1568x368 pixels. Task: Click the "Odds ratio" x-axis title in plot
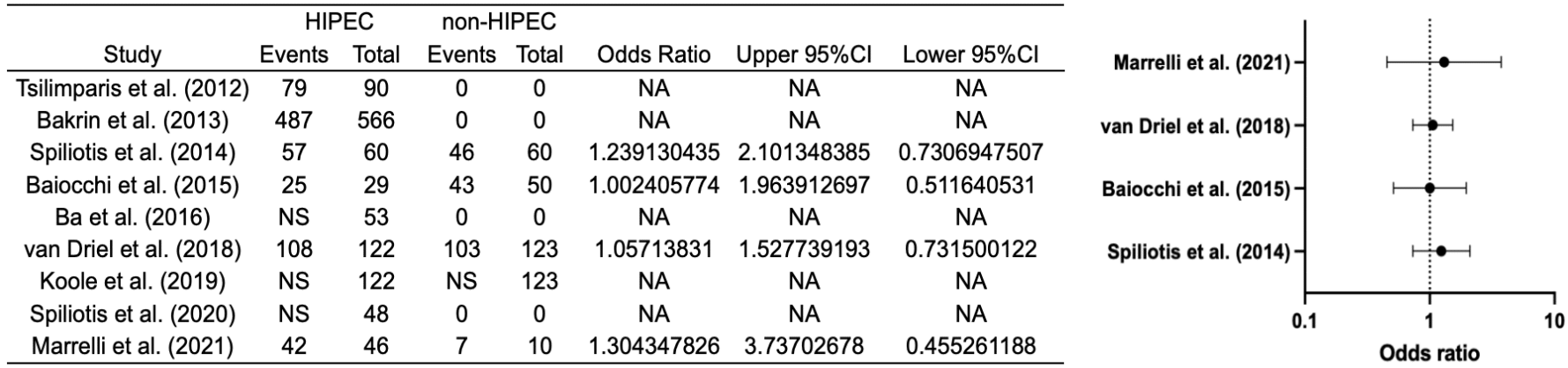click(x=1429, y=354)
